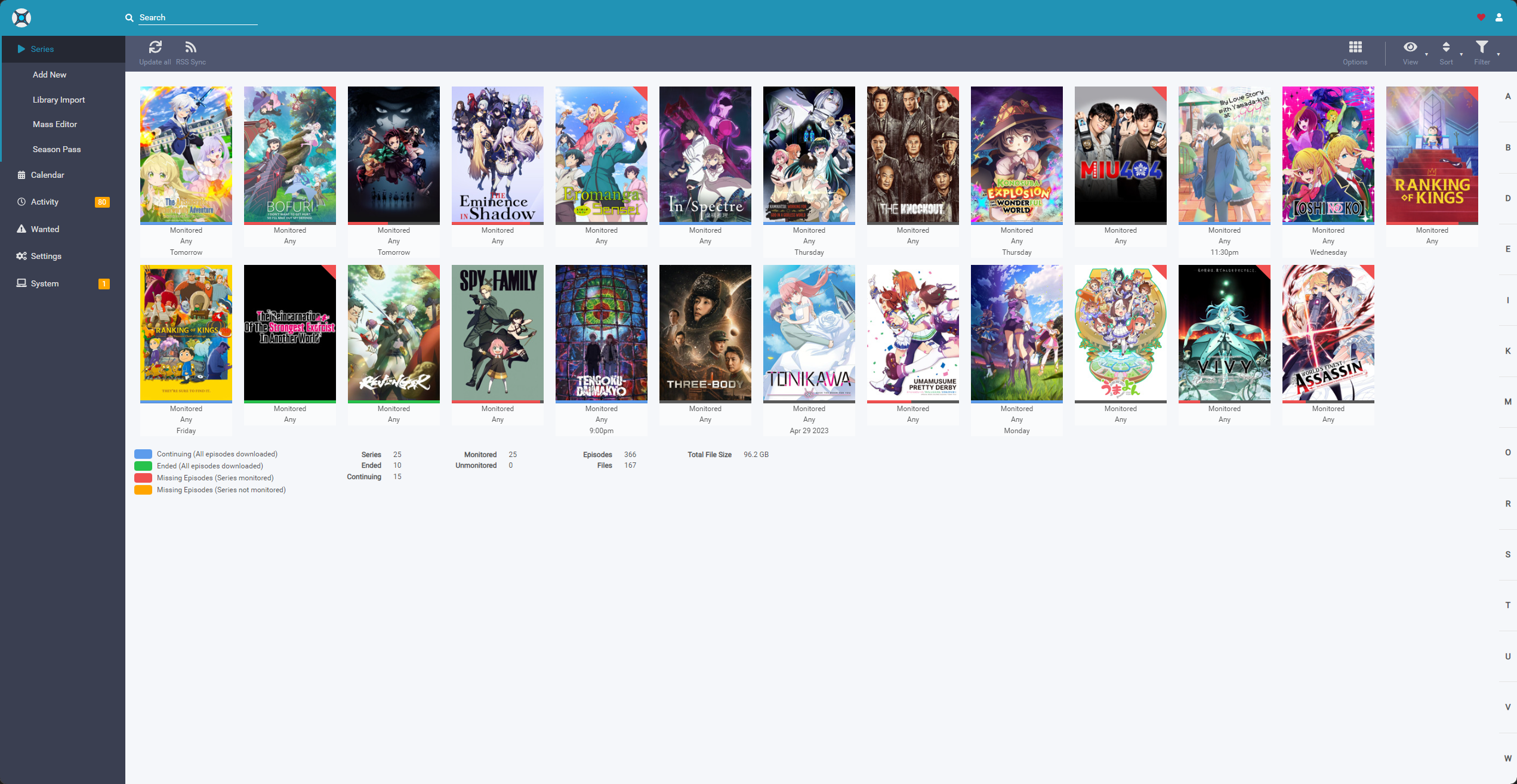Open the Spy x Family poster
This screenshot has width=1517, height=784.
point(498,333)
